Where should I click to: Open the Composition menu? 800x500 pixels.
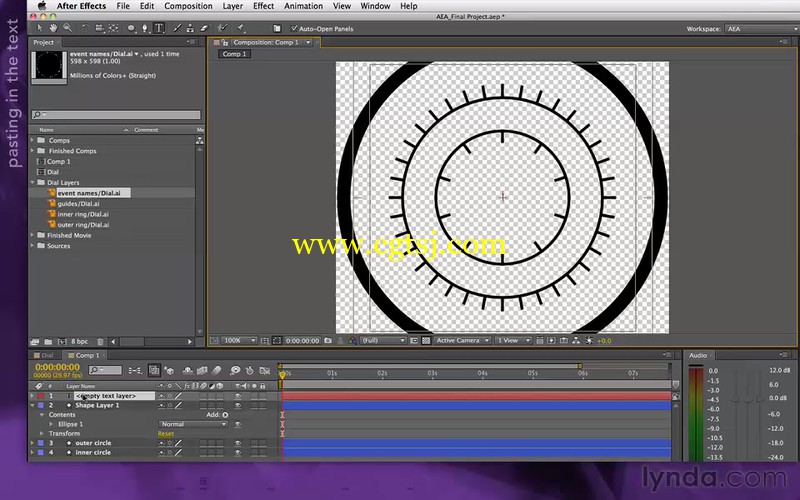tap(188, 6)
